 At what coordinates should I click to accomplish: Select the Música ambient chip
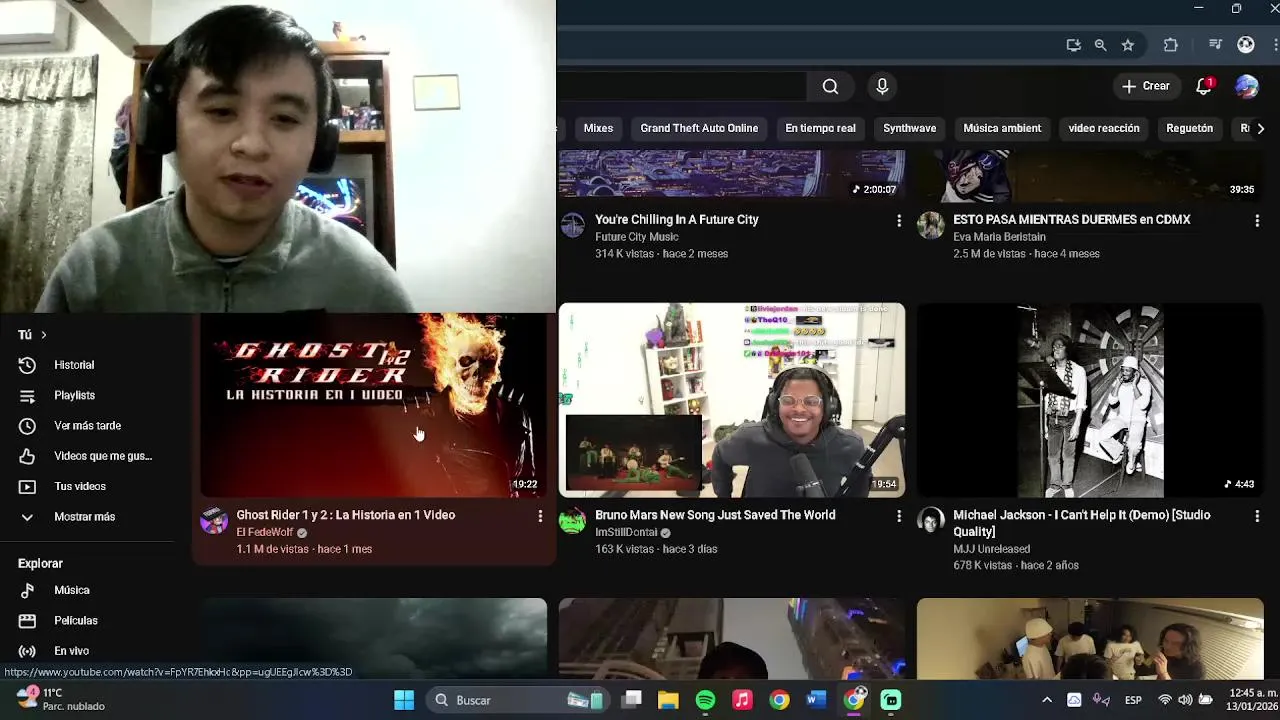click(1002, 128)
